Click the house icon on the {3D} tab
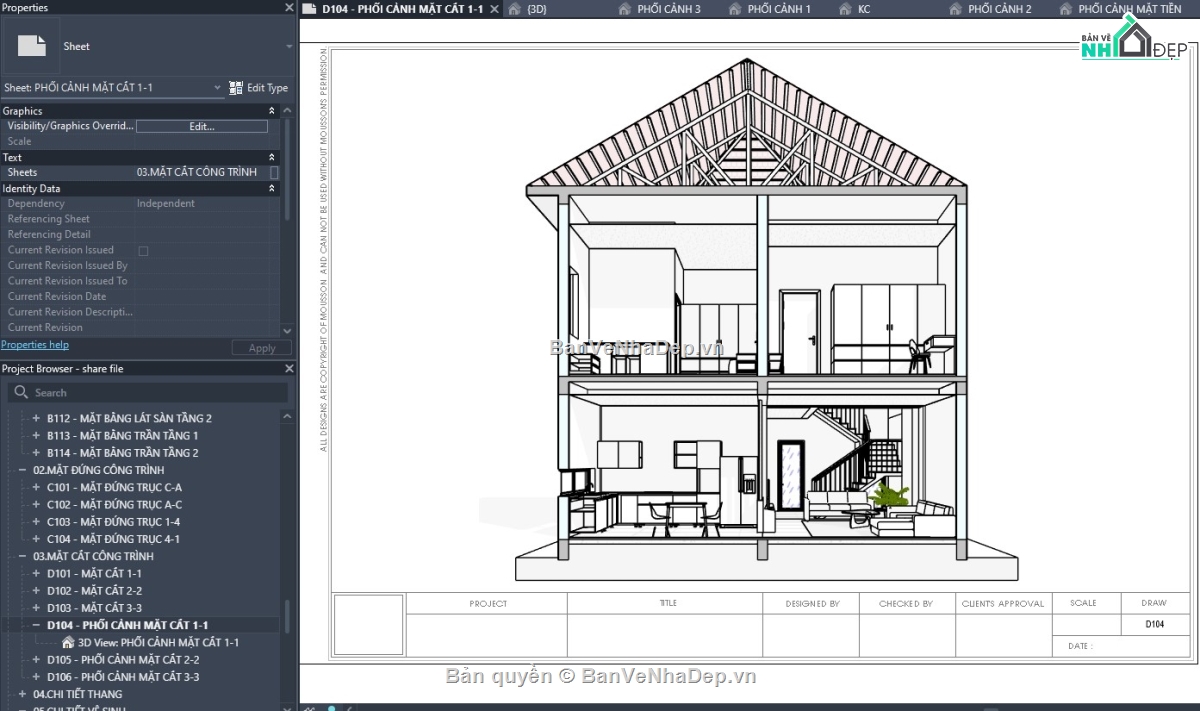 click(x=514, y=9)
